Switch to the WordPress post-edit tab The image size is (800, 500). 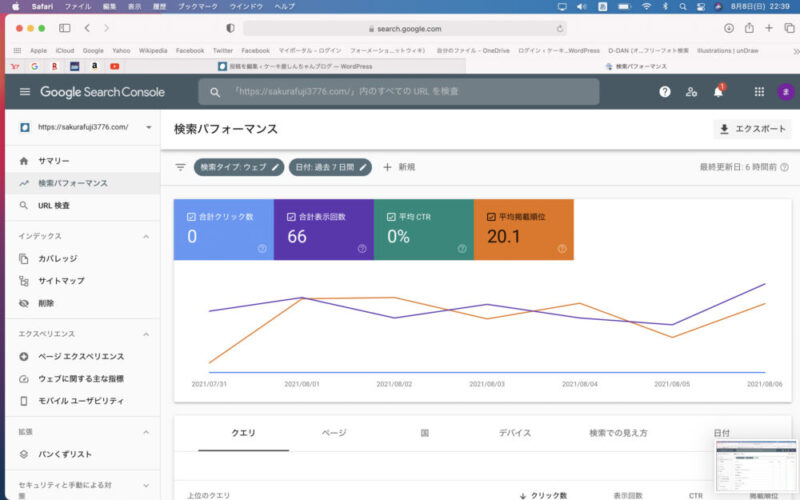pos(295,66)
